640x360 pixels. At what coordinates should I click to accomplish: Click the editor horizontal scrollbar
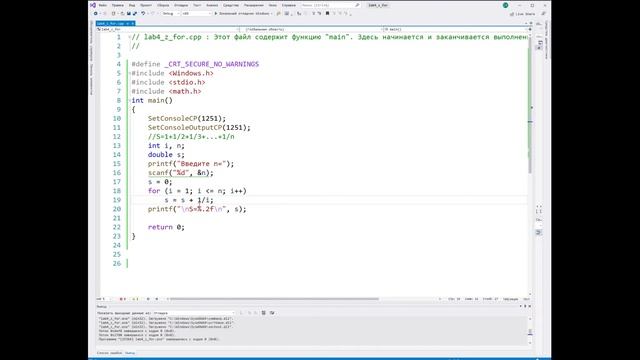(274, 299)
